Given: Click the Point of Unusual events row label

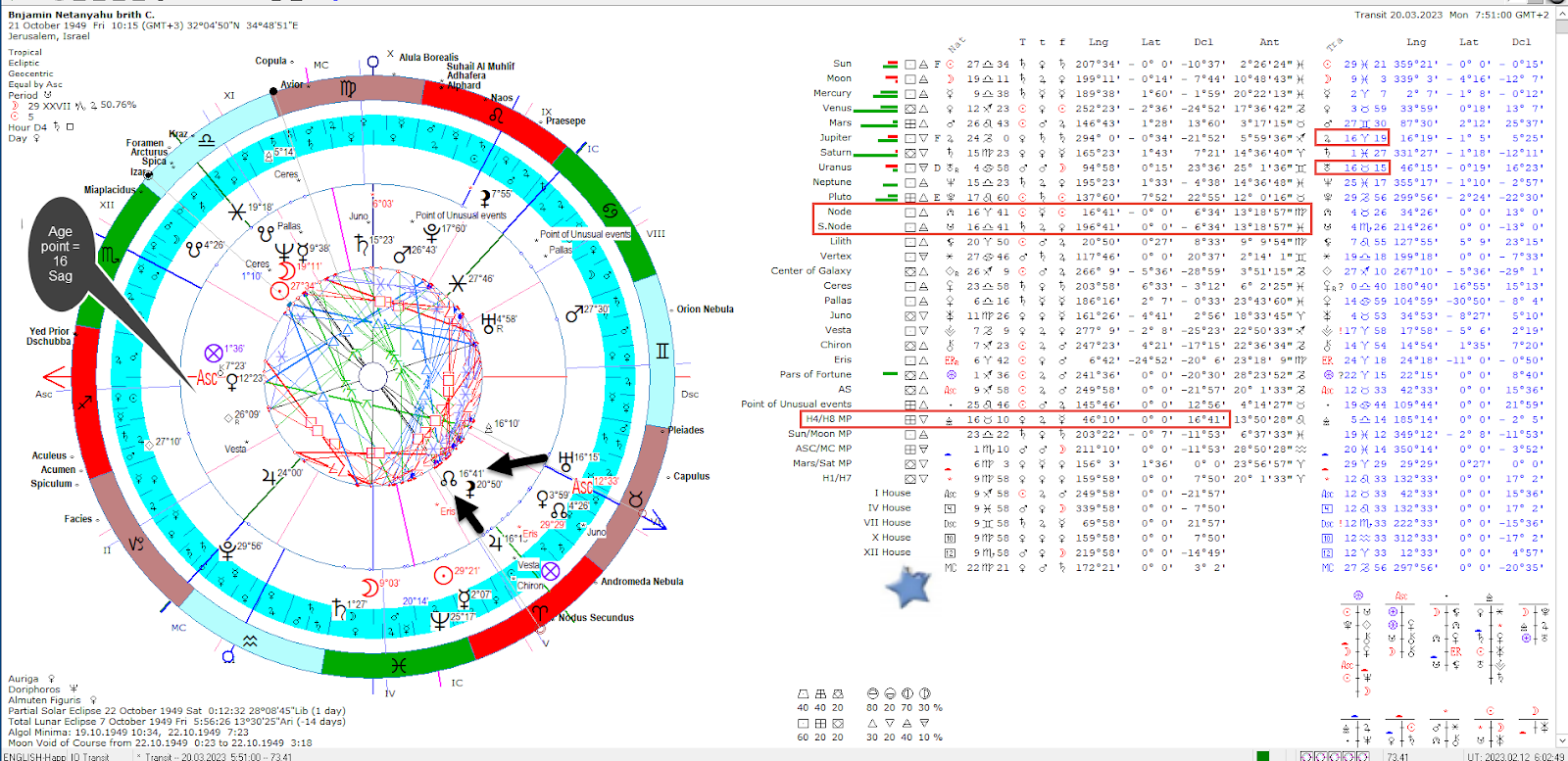Looking at the screenshot, I should pyautogui.click(x=796, y=404).
